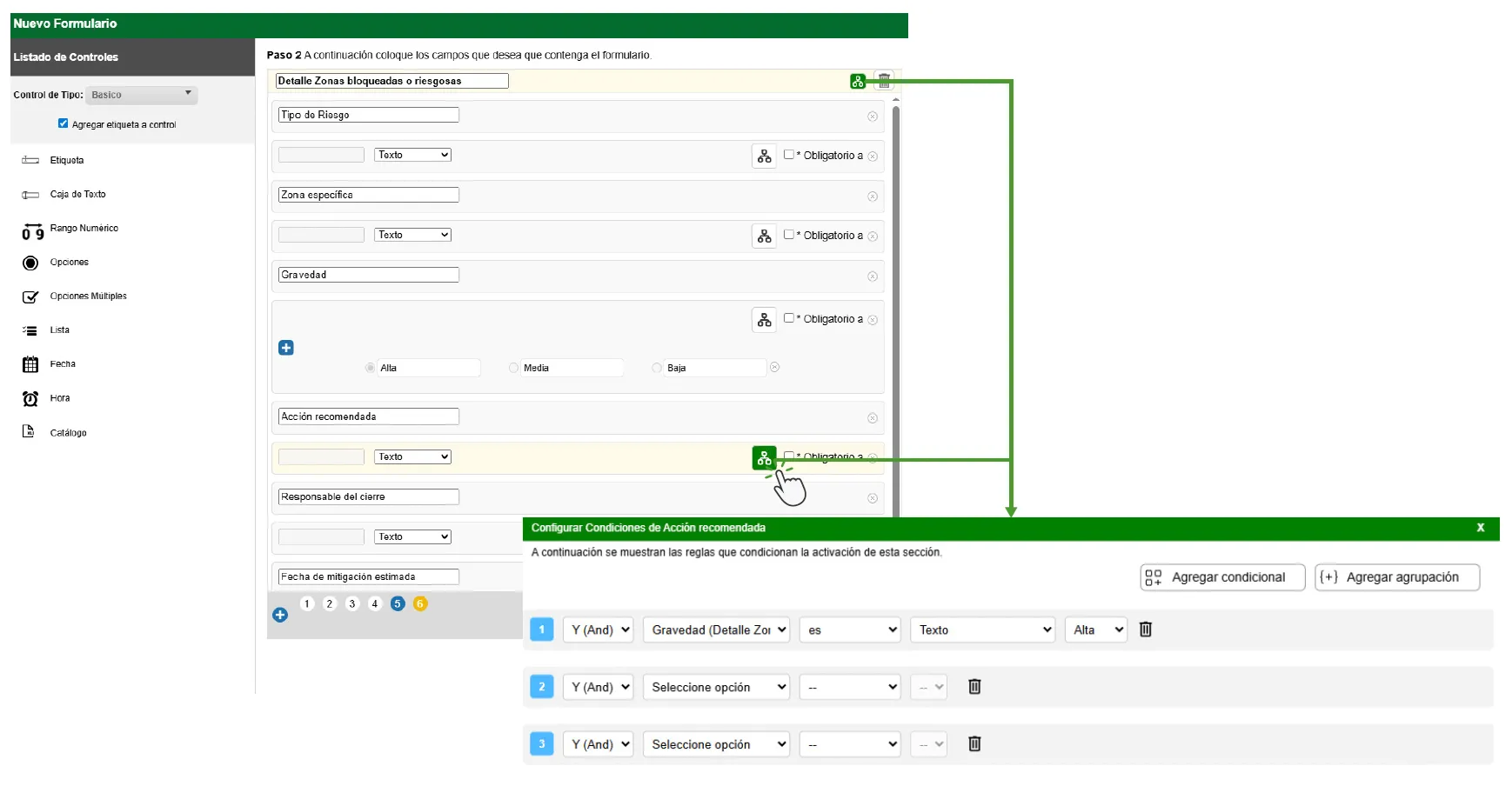Open conditions icon for Tipo de Riesgo field
This screenshot has height=786, width=1512.
[764, 156]
